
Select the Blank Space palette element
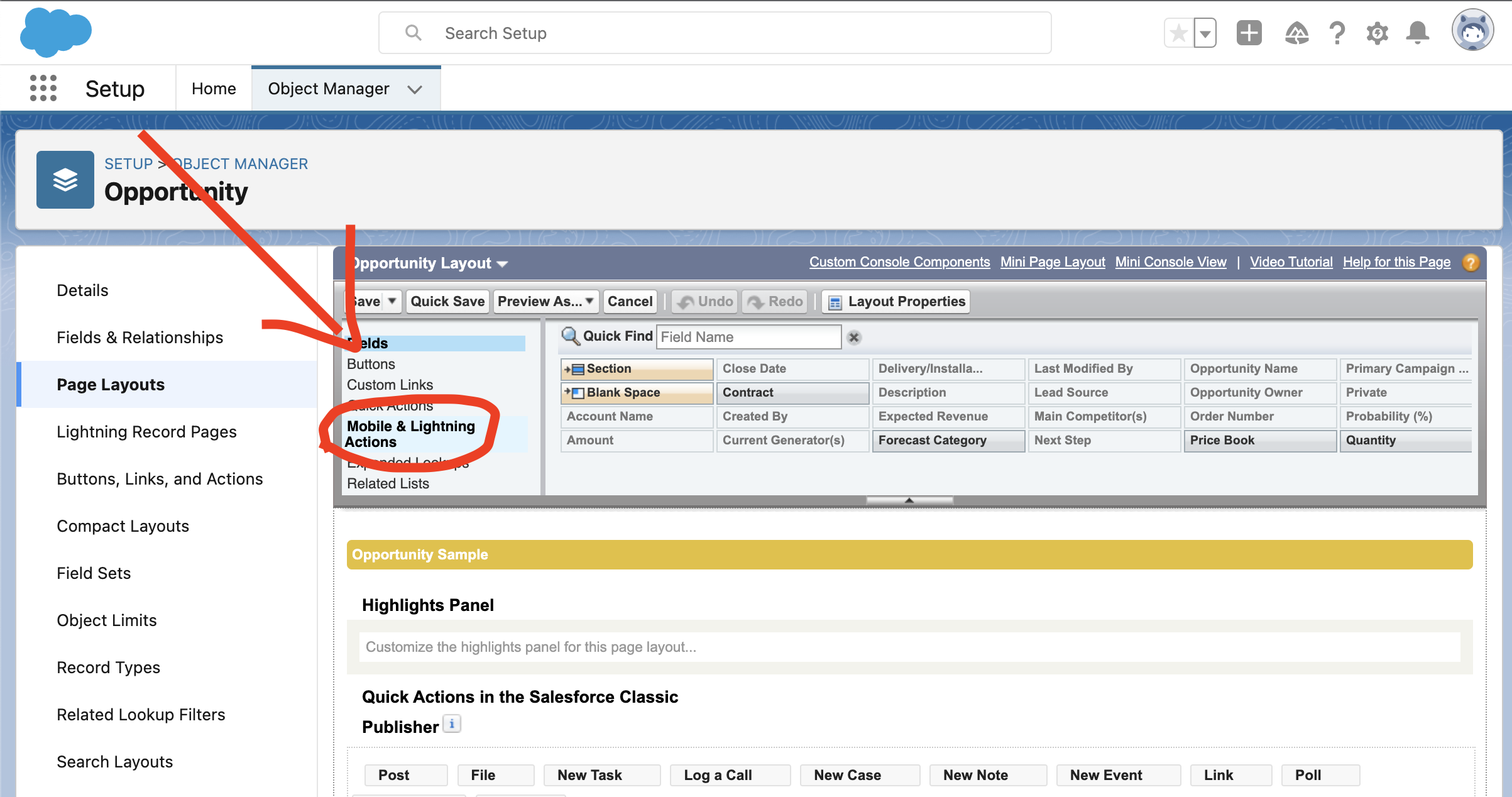coord(637,393)
